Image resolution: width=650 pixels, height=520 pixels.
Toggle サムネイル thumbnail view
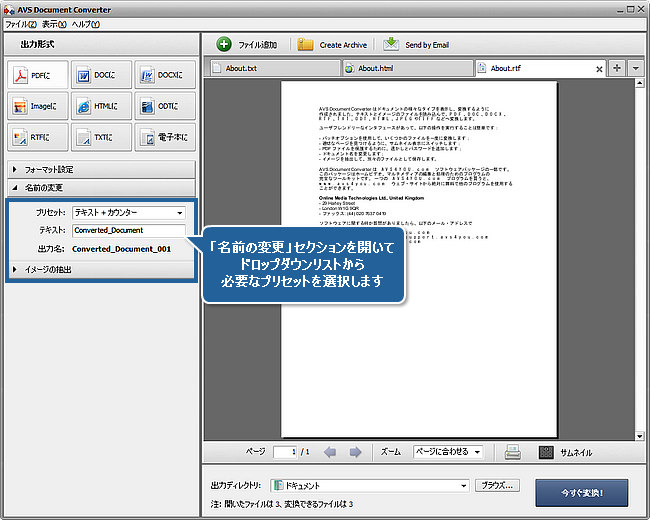click(565, 452)
